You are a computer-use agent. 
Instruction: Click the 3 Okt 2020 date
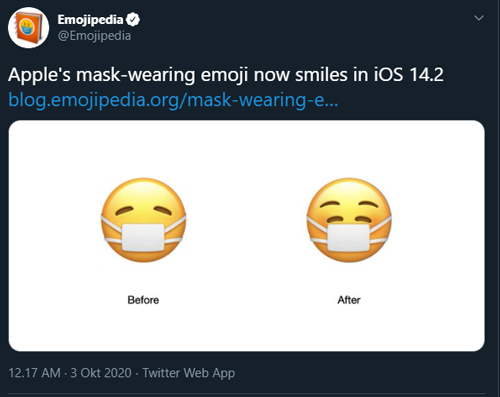[x=101, y=373]
